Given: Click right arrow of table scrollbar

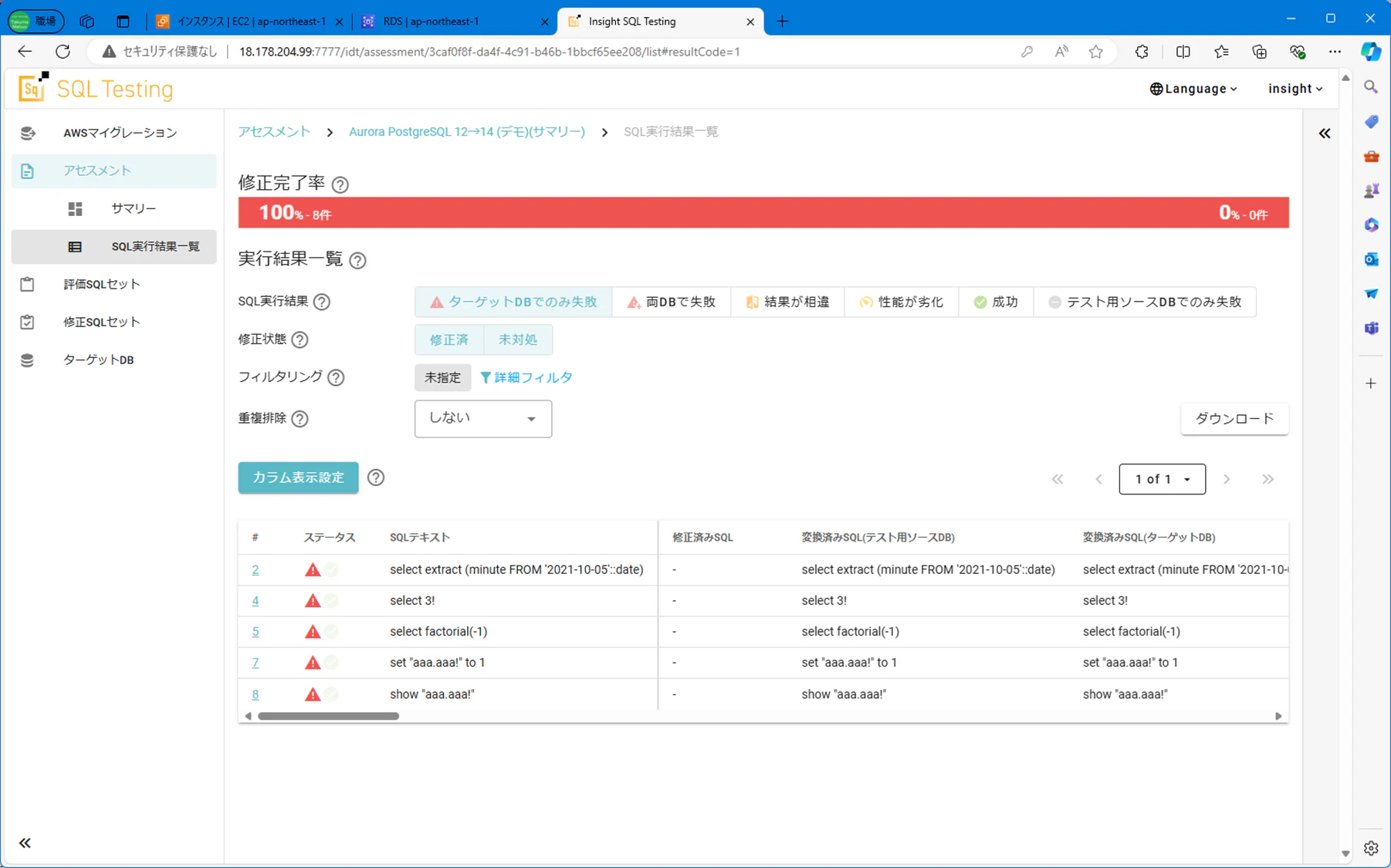Looking at the screenshot, I should coord(1278,716).
